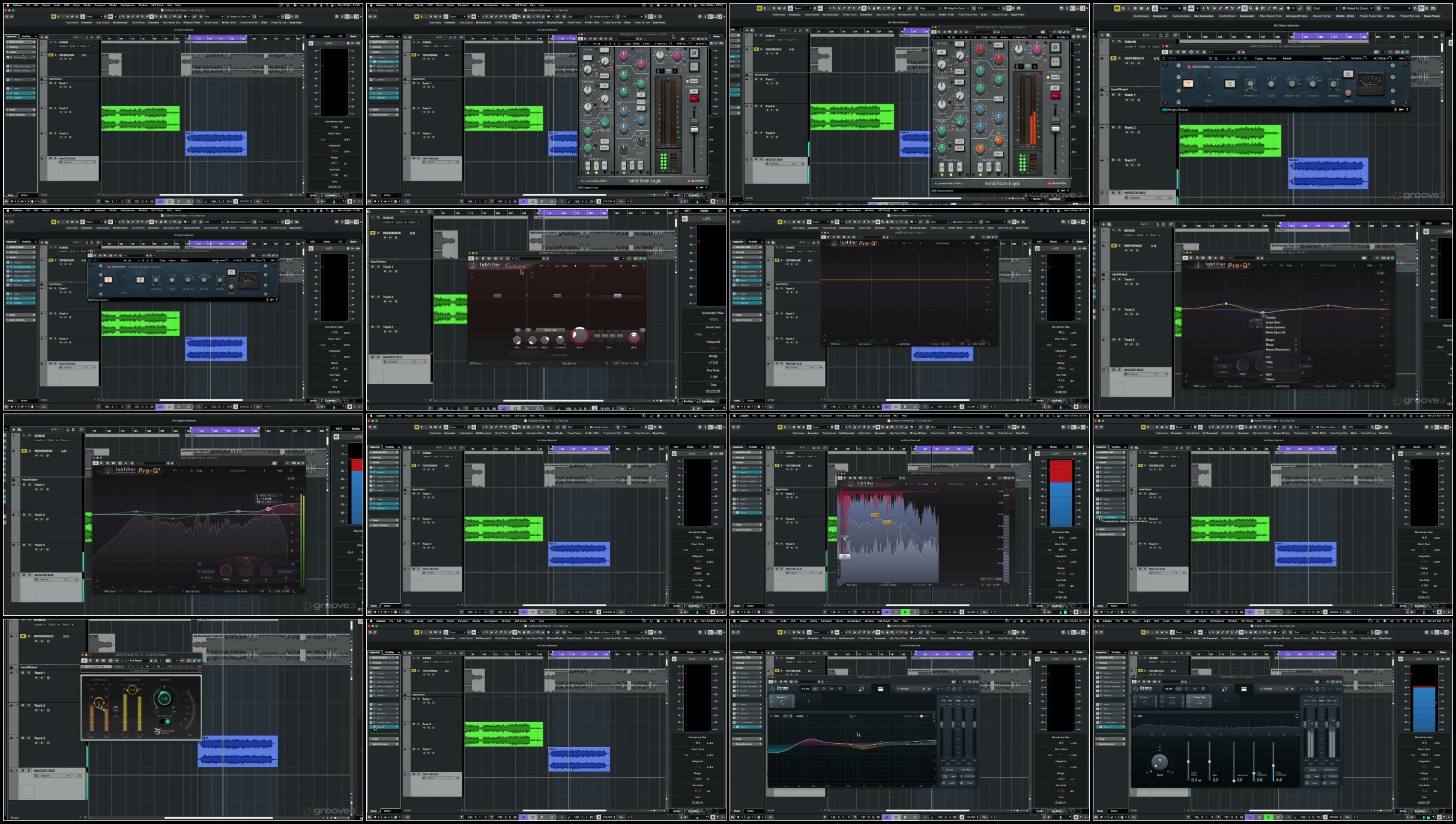Click L1 limiter Threshold slider handle
The image size is (1456, 824).
(100, 703)
